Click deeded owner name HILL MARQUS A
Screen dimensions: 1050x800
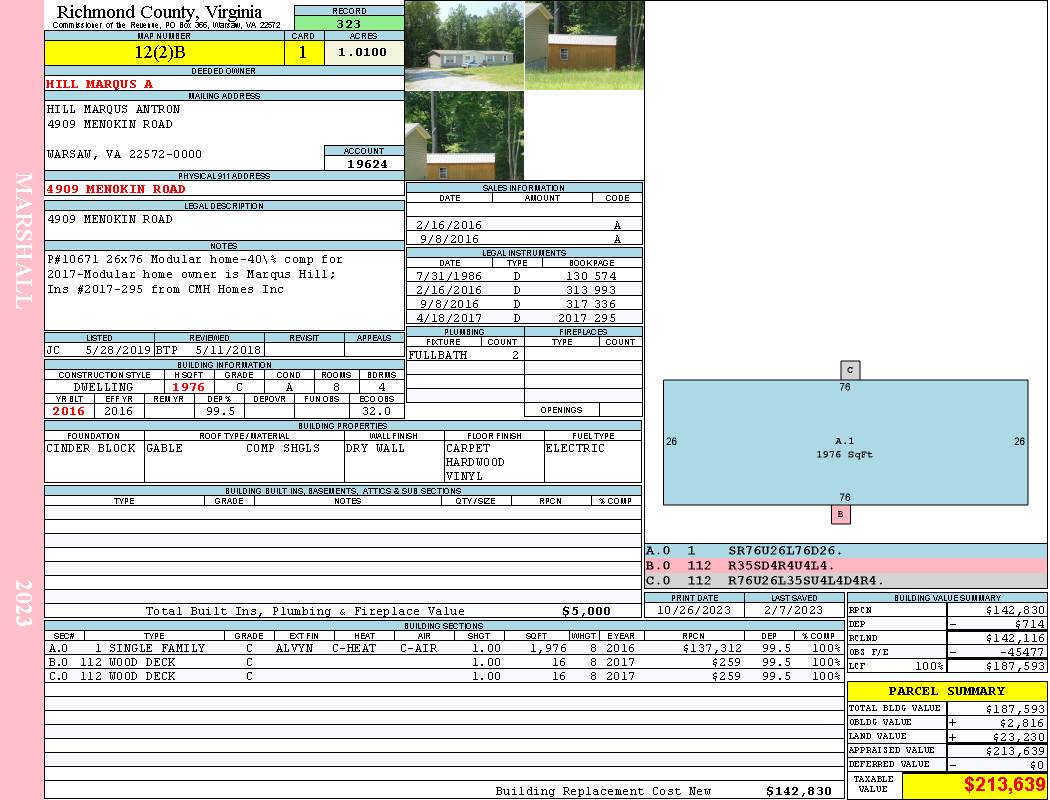coord(100,84)
